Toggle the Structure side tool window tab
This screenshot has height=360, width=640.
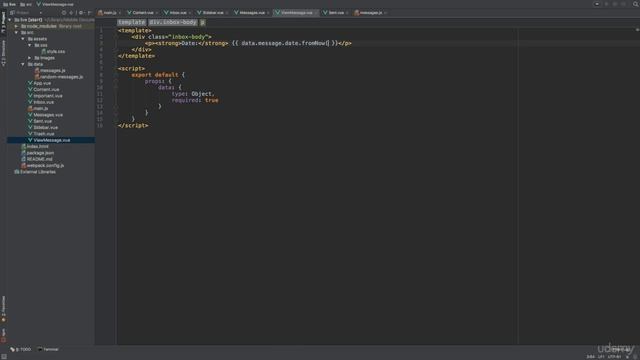pos(3,53)
